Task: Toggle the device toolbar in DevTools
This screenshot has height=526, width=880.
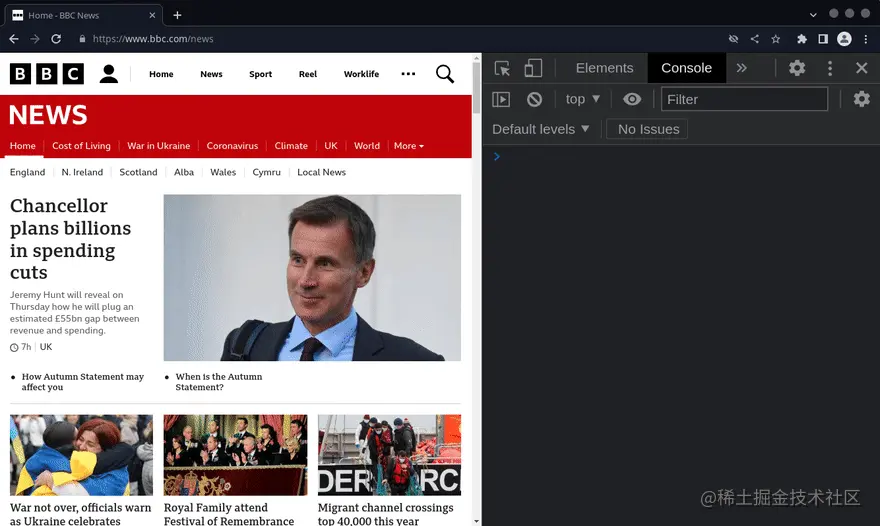Action: 533,68
